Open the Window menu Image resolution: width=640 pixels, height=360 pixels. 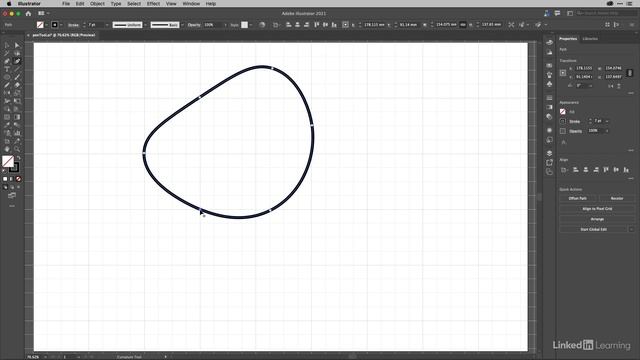coord(191,4)
